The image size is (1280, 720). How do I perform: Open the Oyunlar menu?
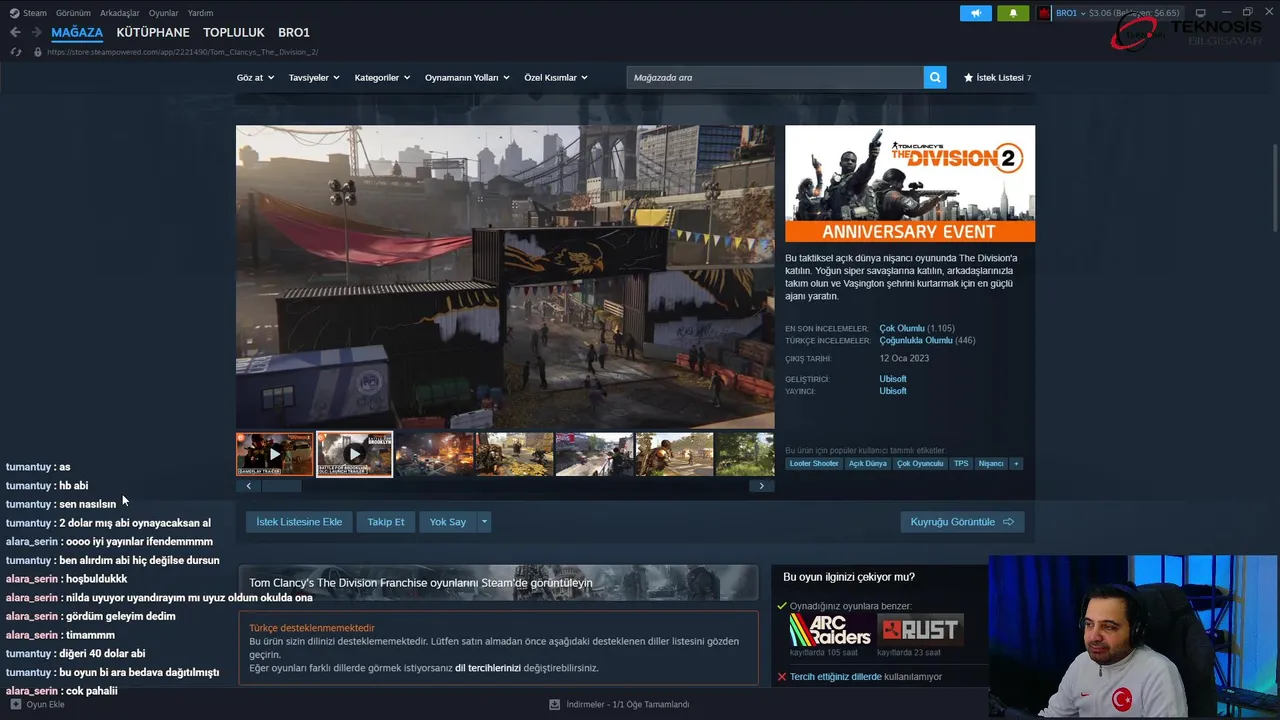pos(163,13)
